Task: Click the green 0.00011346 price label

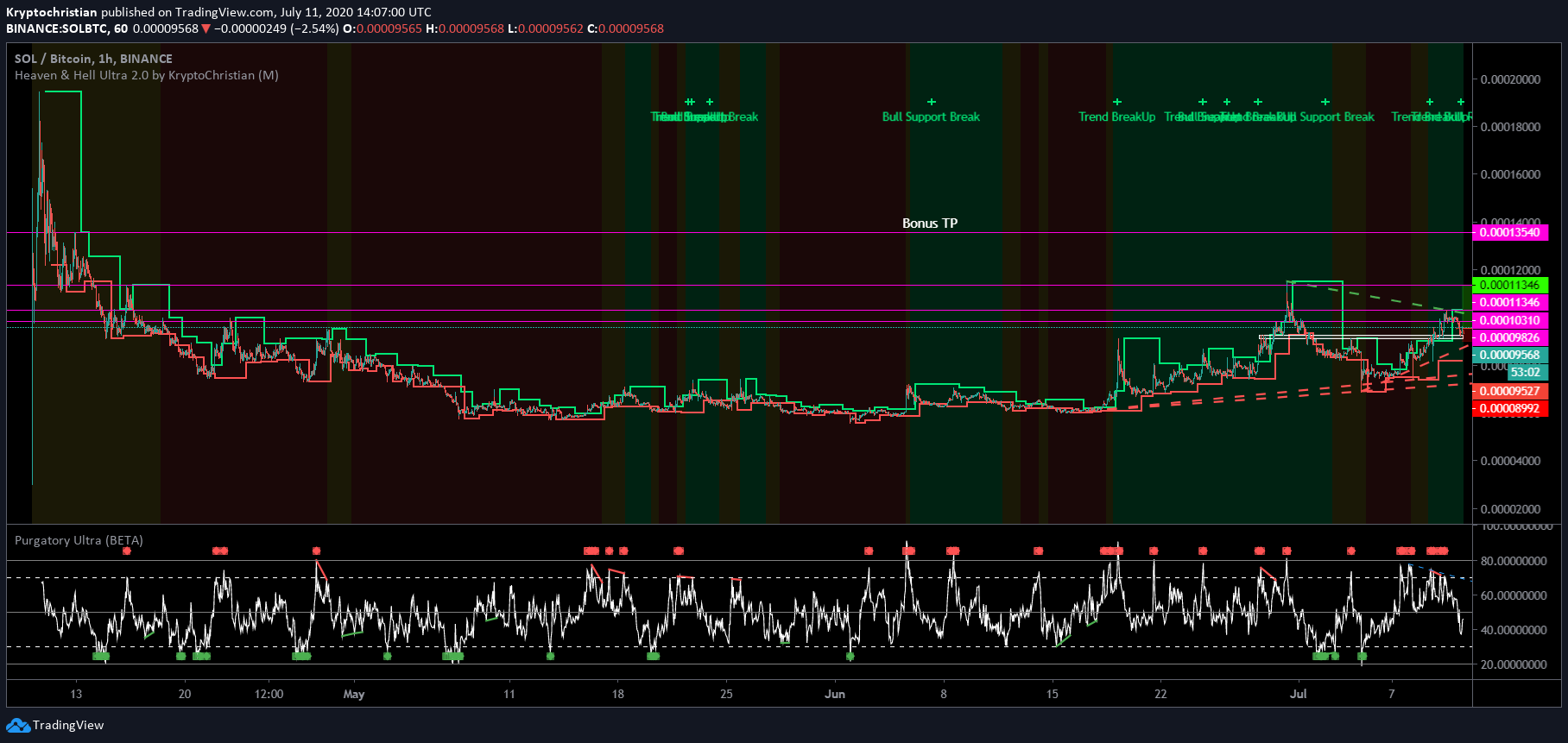Action: click(x=1509, y=285)
